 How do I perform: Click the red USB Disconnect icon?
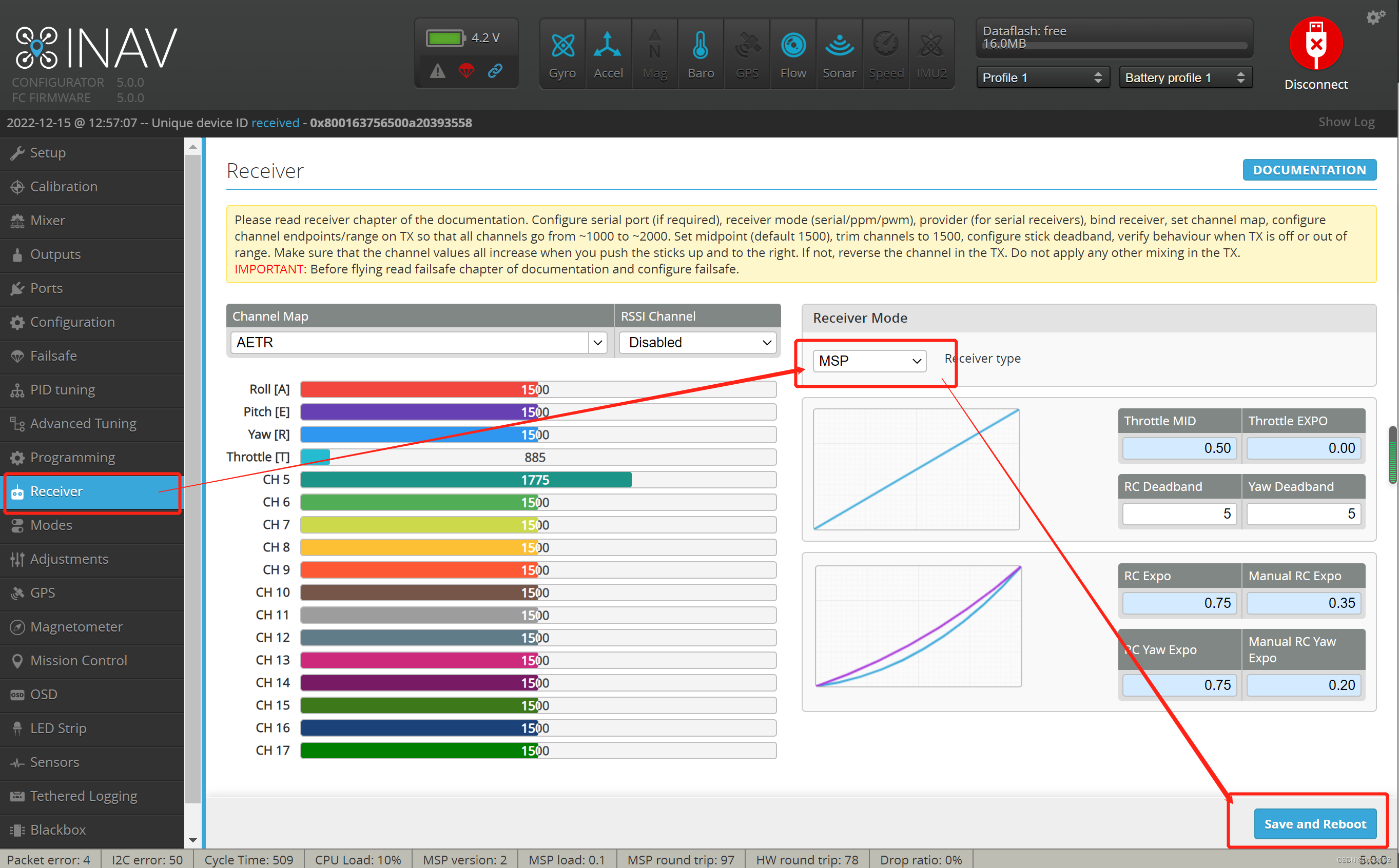pyautogui.click(x=1316, y=44)
